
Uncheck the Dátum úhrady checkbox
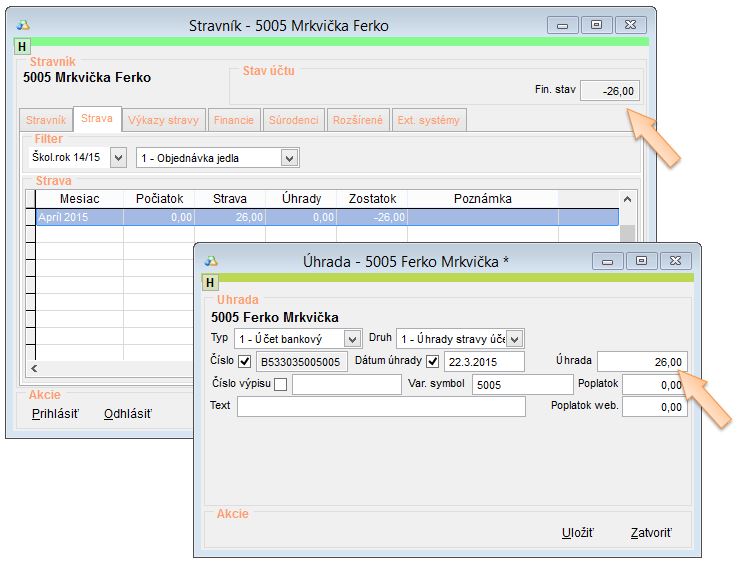click(433, 362)
